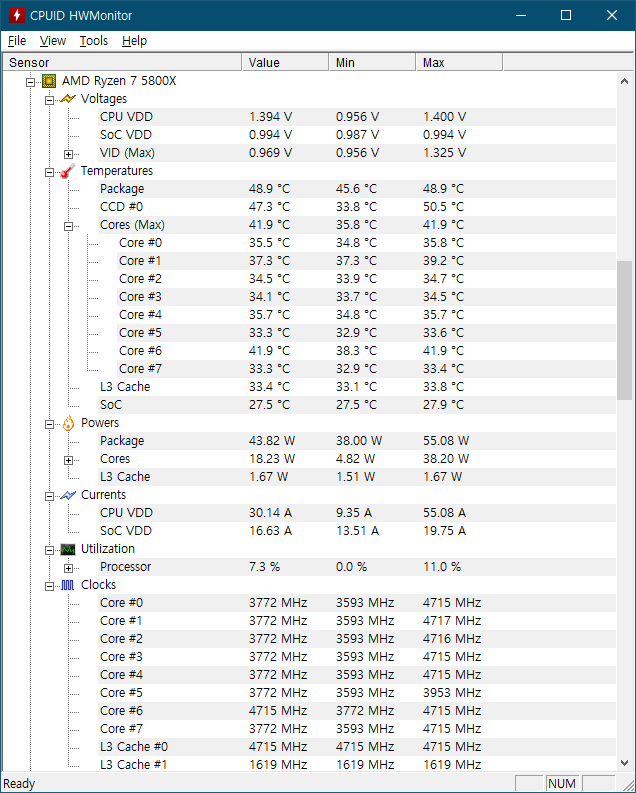Image resolution: width=636 pixels, height=793 pixels.
Task: Minimize the HWMonitor window
Action: tap(521, 15)
